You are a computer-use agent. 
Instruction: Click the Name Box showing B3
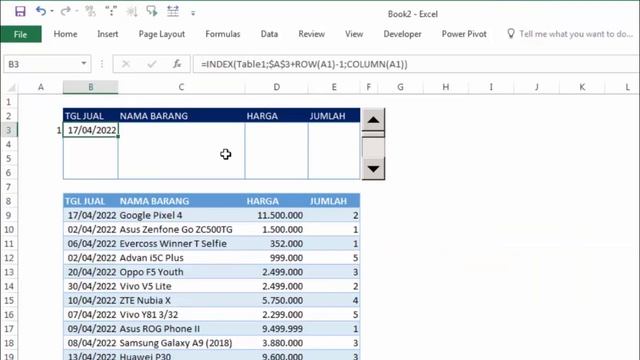(x=42, y=64)
